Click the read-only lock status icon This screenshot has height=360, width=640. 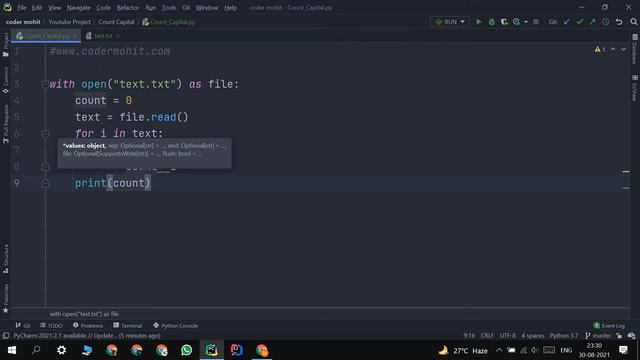620,336
